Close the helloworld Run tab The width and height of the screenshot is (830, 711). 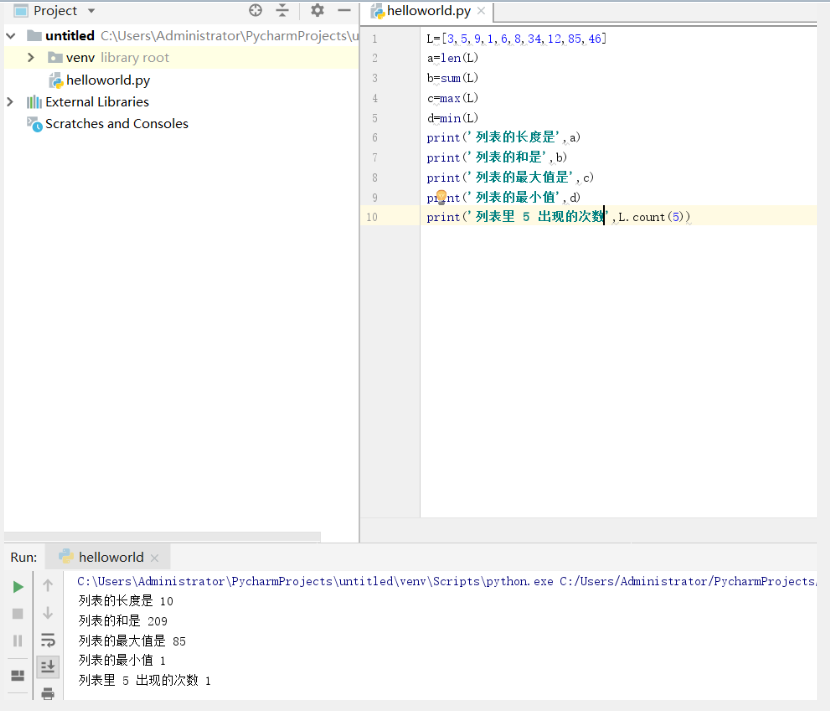[155, 558]
